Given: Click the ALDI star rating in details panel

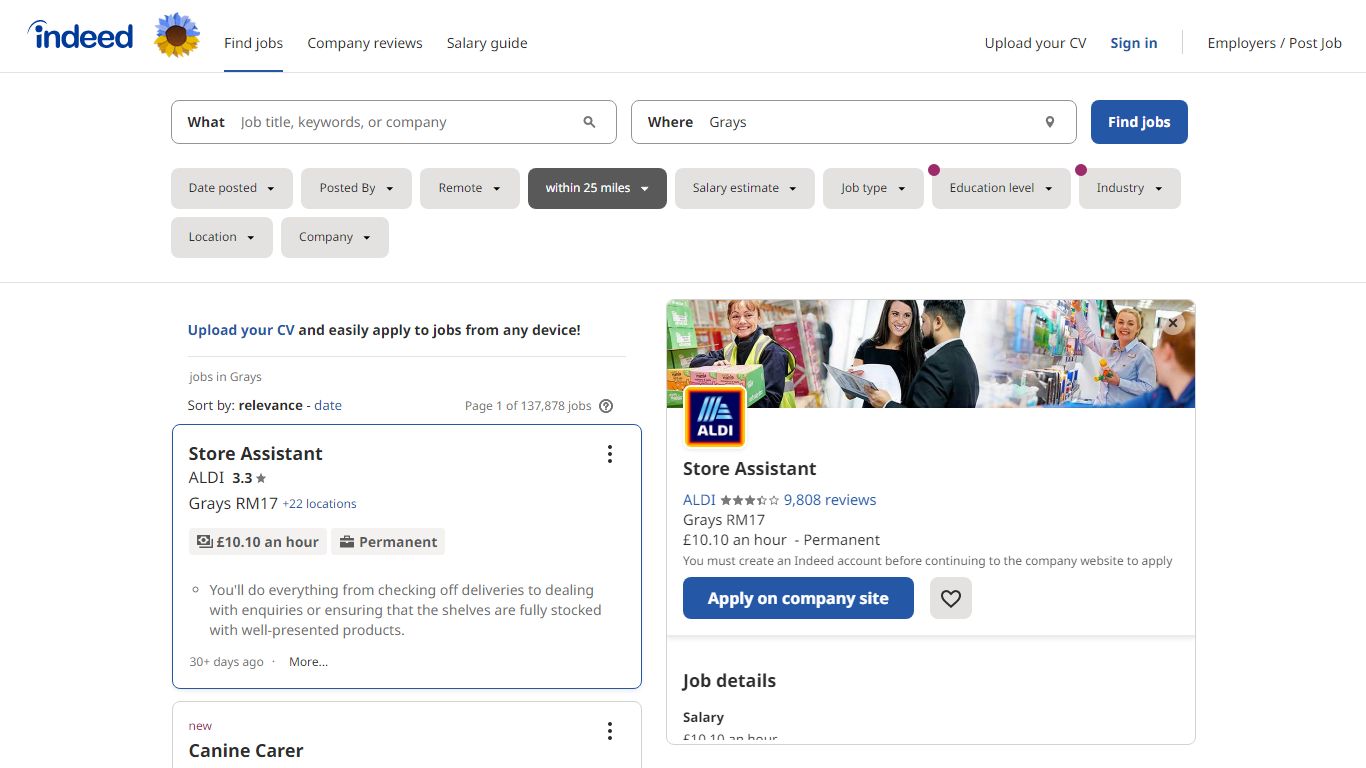Looking at the screenshot, I should (749, 500).
